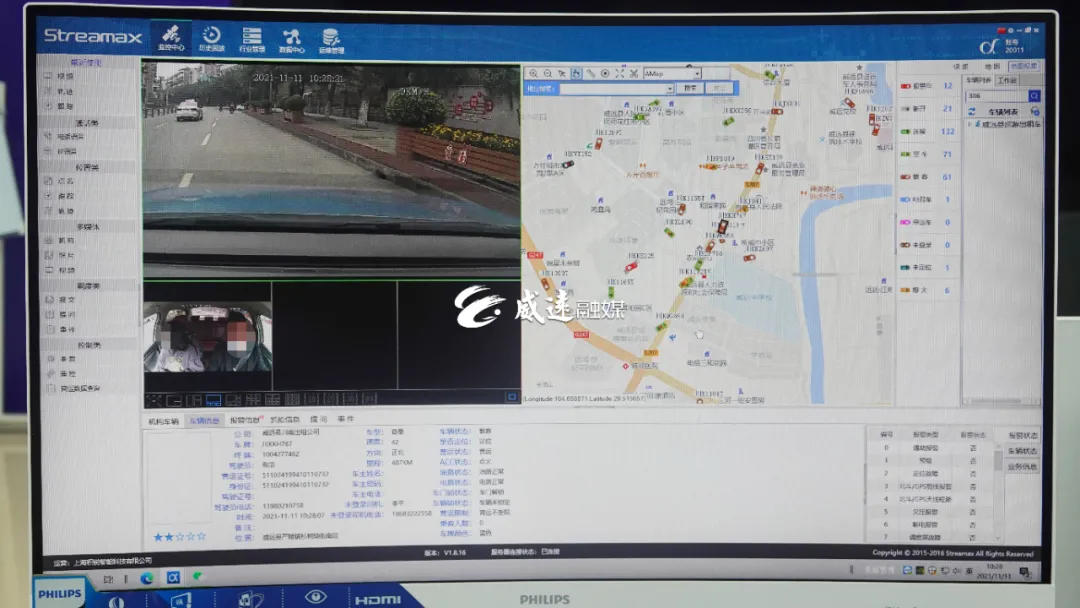Image resolution: width=1080 pixels, height=608 pixels.
Task: Click the Edge browser icon in taskbar
Action: click(147, 577)
